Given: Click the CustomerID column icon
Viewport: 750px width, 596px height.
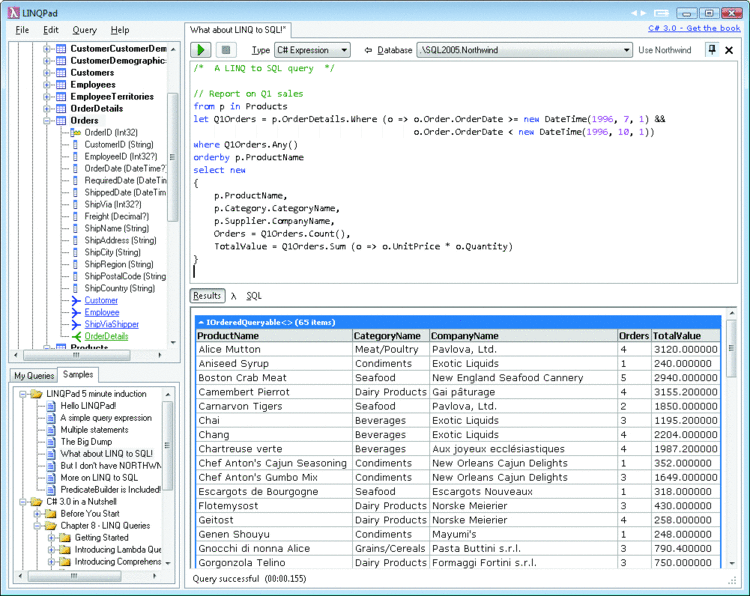Looking at the screenshot, I should pos(75,144).
